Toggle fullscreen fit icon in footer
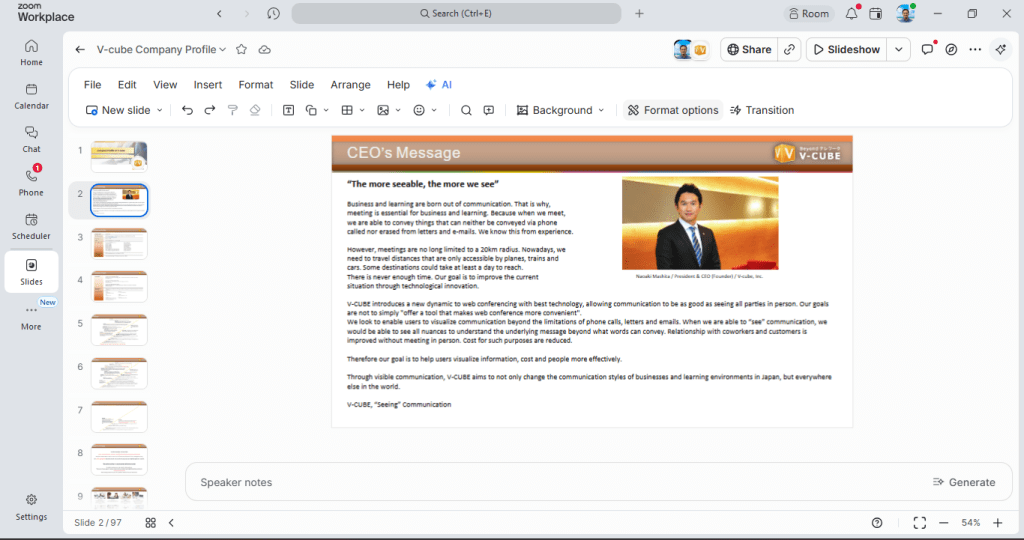 (920, 522)
